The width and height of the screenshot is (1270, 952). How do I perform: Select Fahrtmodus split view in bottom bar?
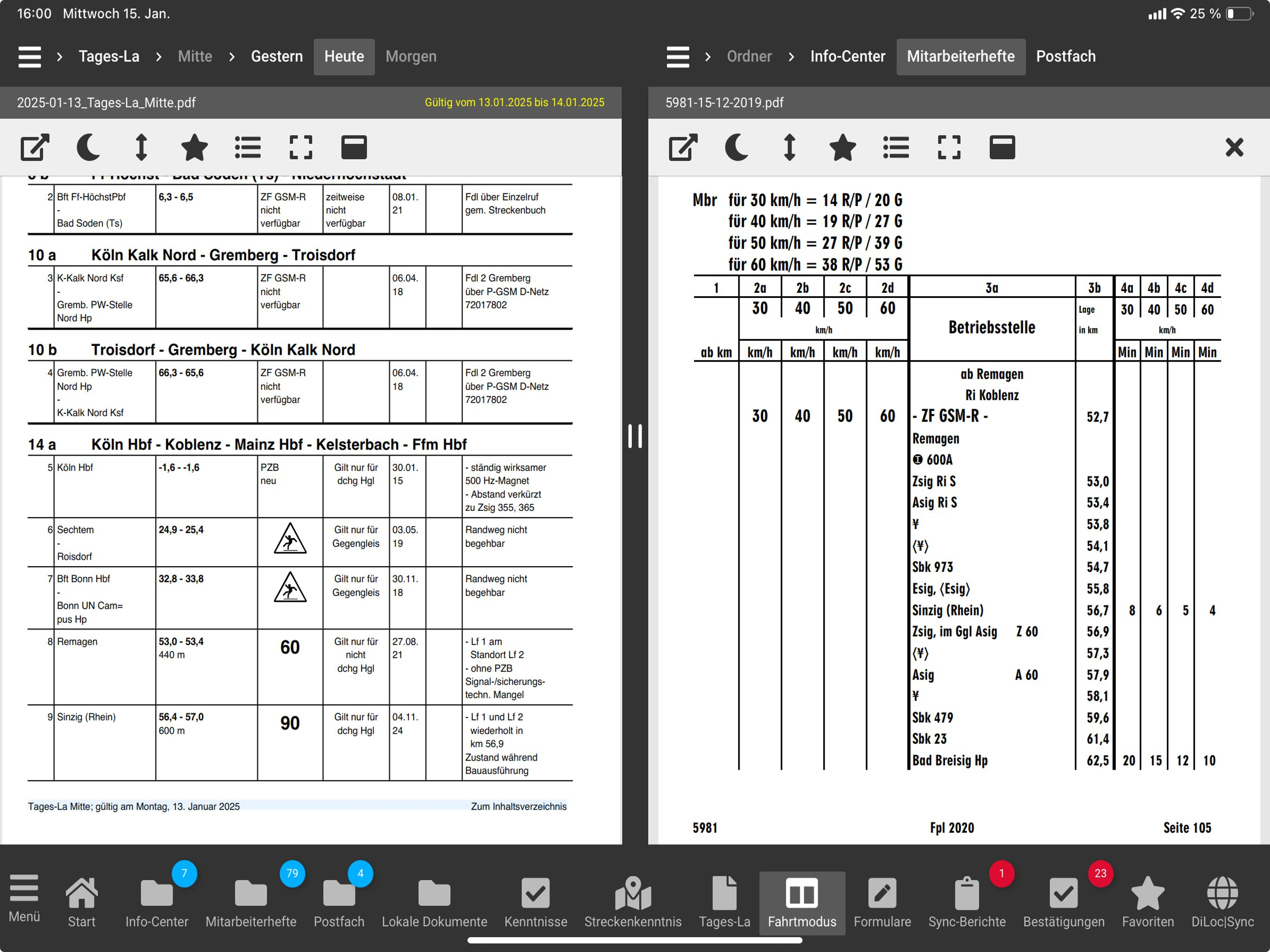pos(802,903)
